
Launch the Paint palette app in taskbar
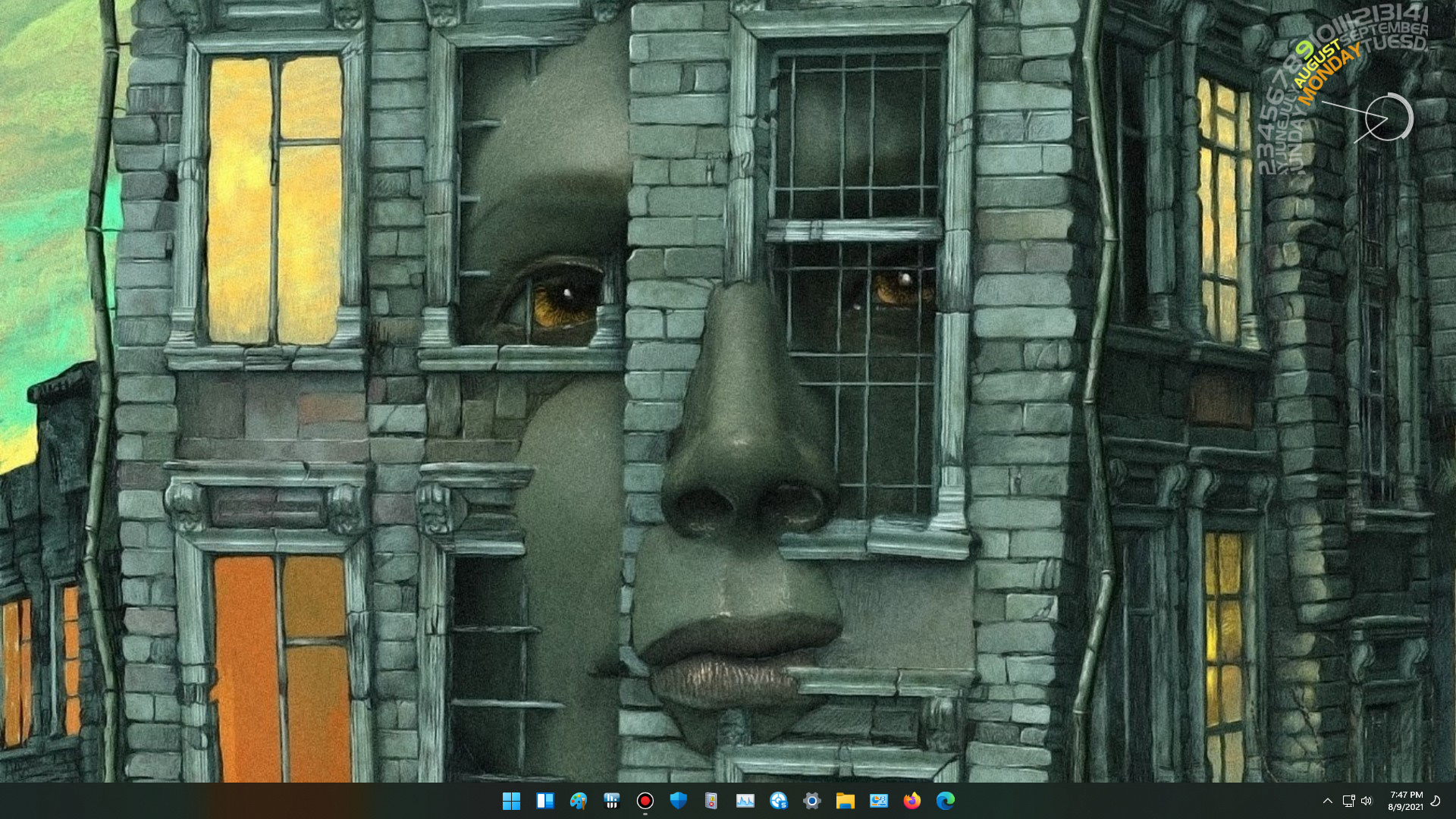578,801
